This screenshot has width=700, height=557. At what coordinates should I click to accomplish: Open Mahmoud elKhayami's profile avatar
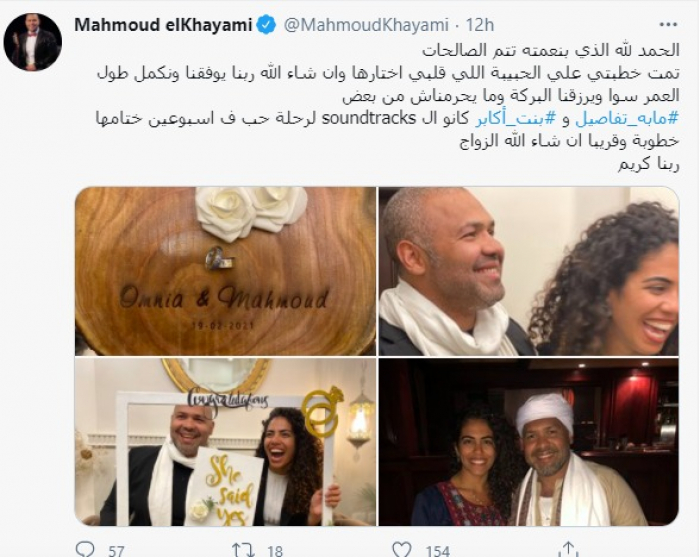pos(32,42)
